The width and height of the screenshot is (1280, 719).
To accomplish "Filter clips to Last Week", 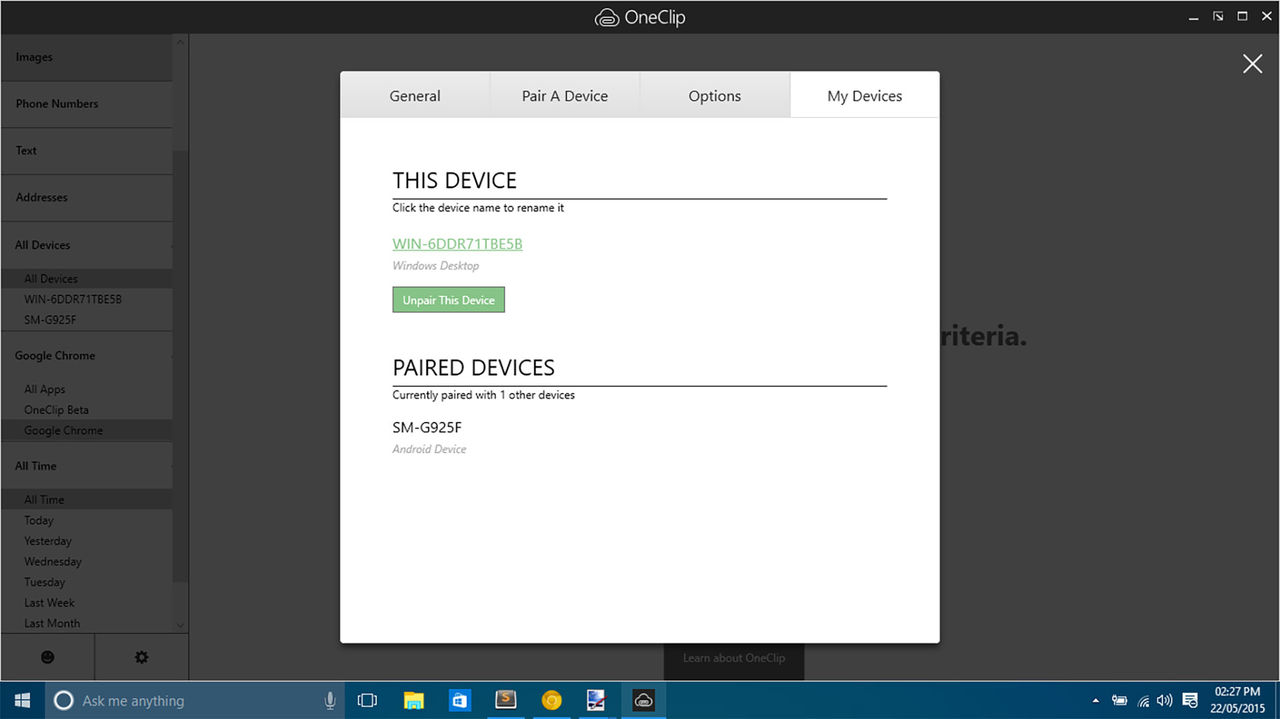I will pos(87,603).
